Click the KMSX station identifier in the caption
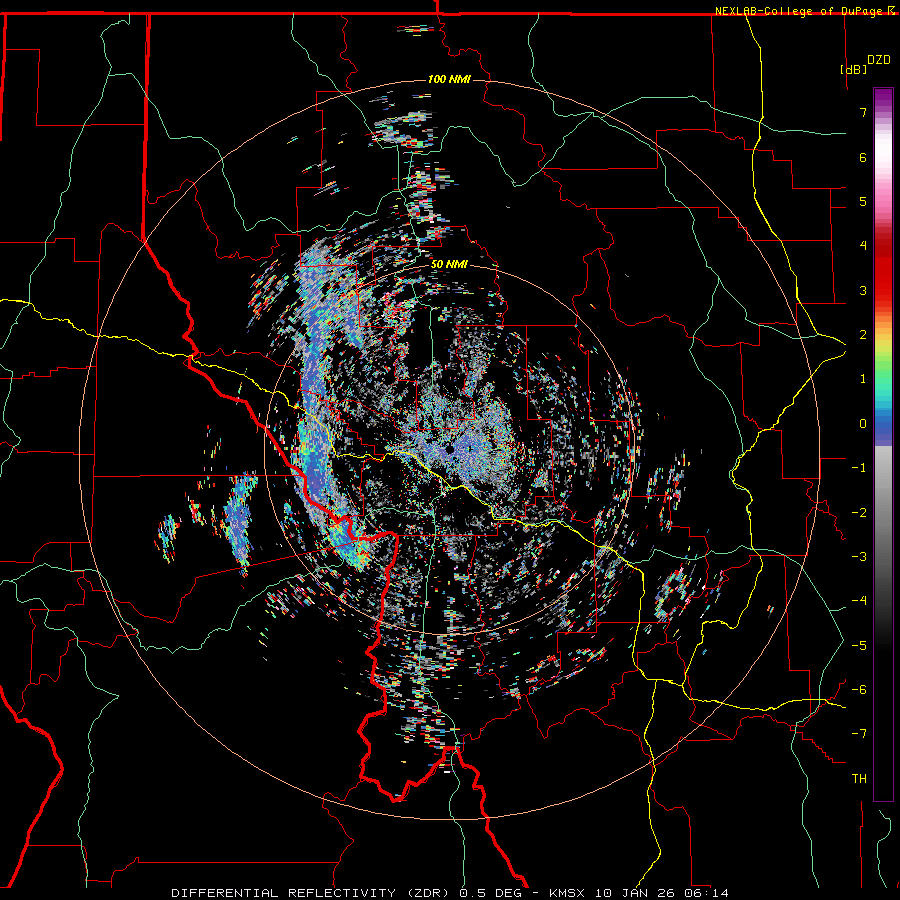The width and height of the screenshot is (900, 900). pos(569,893)
